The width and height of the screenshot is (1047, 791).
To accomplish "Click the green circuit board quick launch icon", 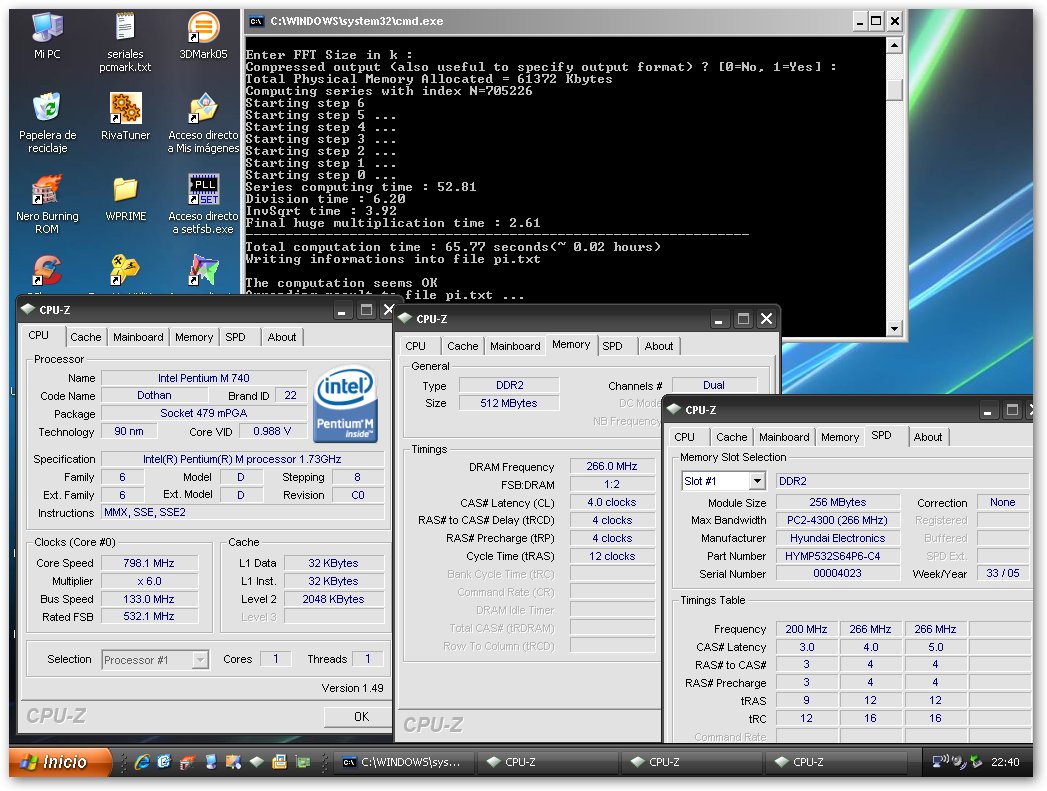I will (302, 762).
